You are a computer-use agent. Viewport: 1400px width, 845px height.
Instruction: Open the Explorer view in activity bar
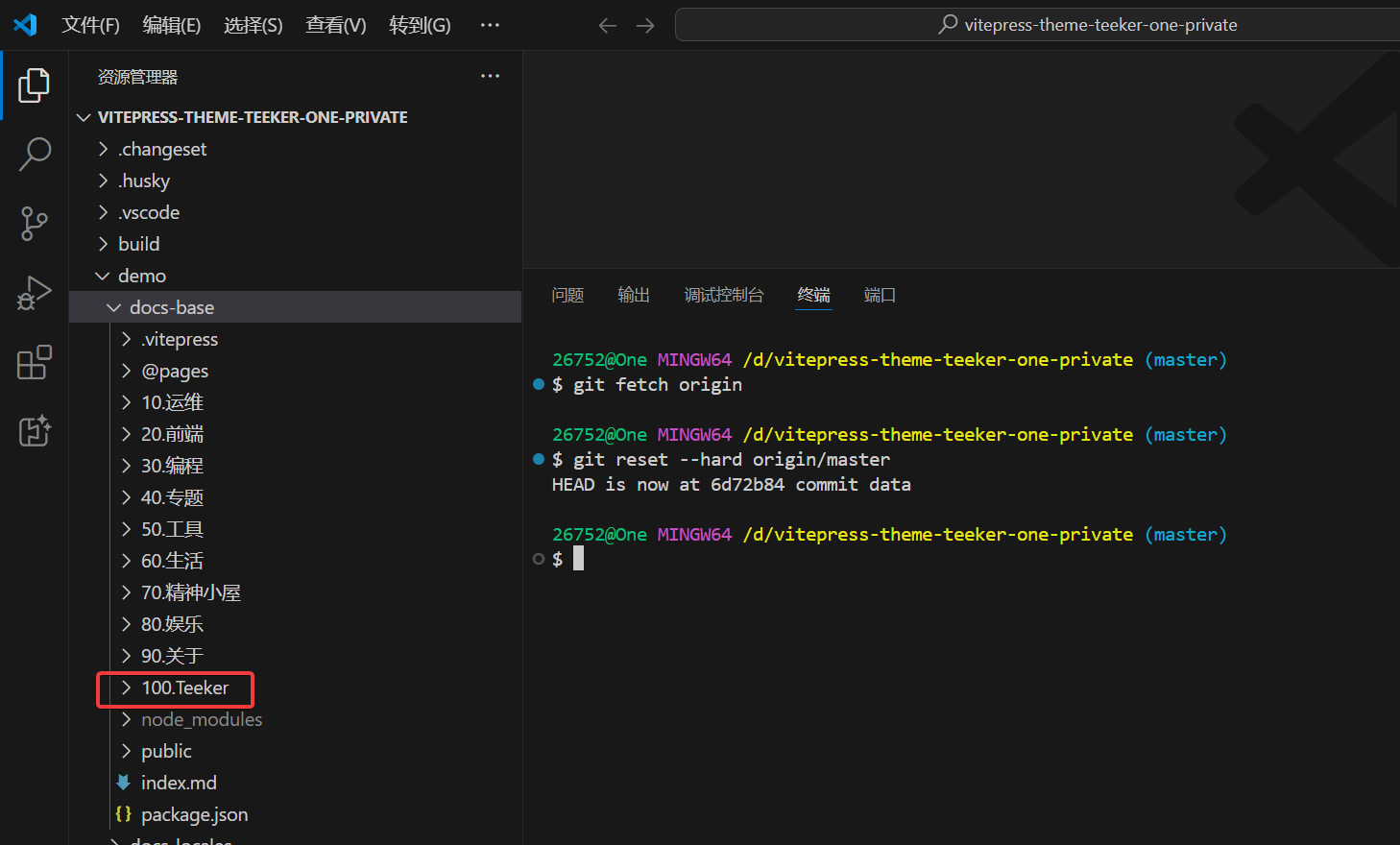[34, 85]
